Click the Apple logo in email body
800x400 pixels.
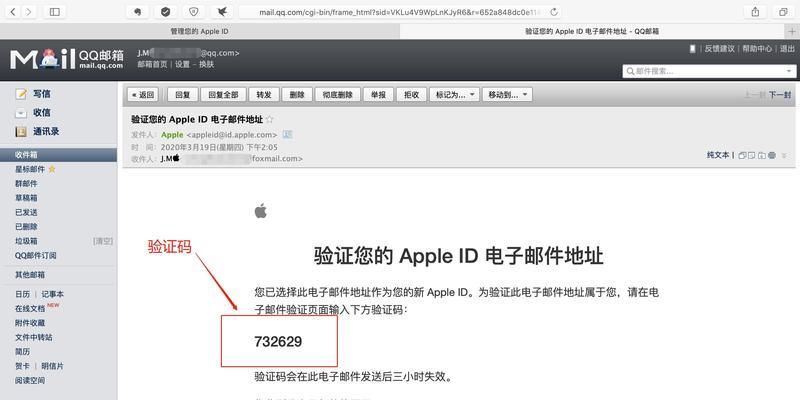(261, 211)
